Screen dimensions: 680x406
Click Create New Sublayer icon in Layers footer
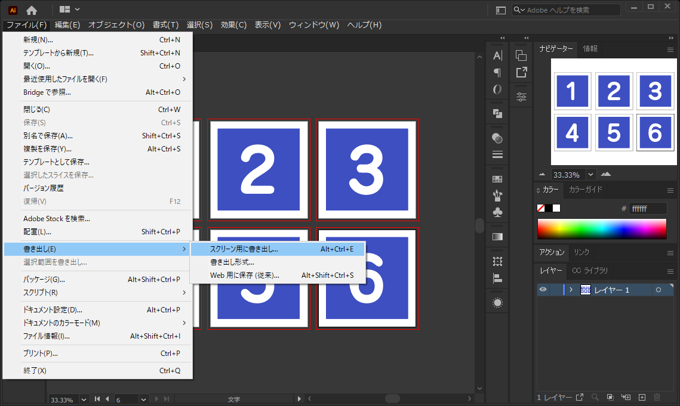tap(626, 397)
